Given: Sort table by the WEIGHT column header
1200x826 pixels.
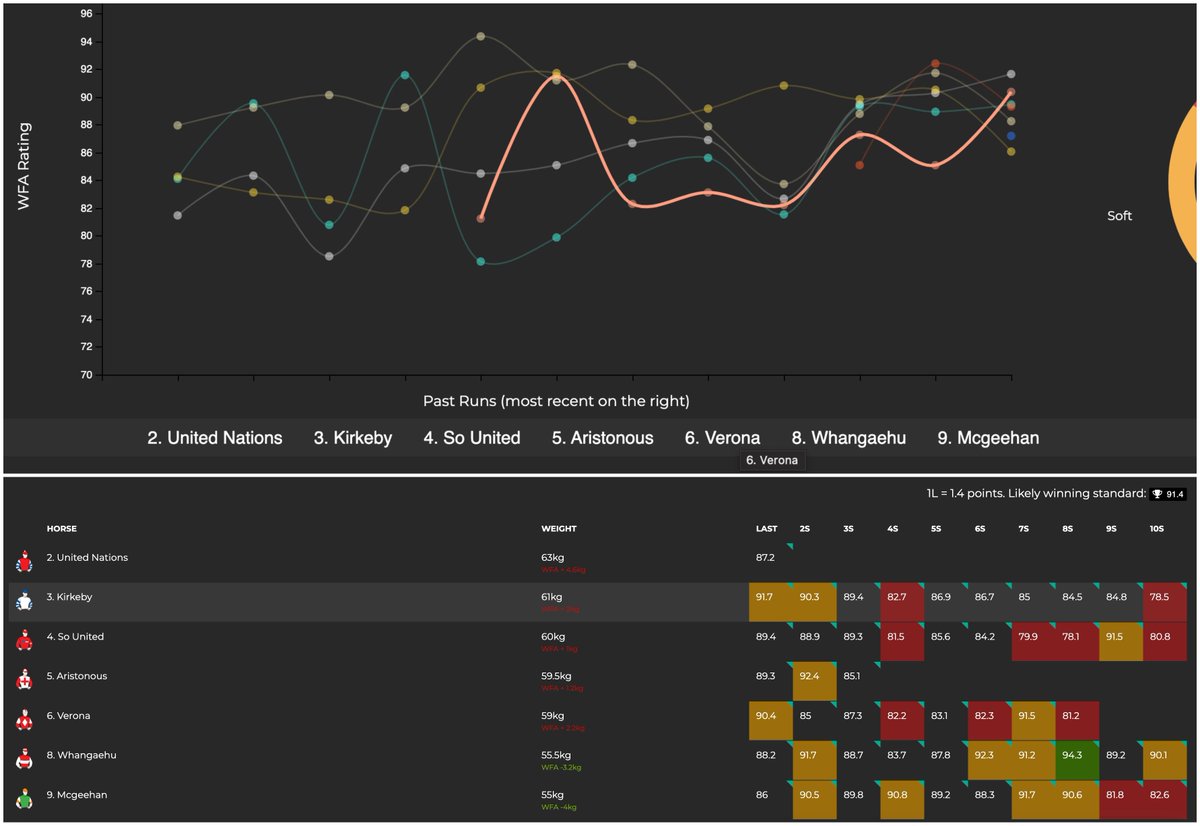Looking at the screenshot, I should click(x=559, y=528).
